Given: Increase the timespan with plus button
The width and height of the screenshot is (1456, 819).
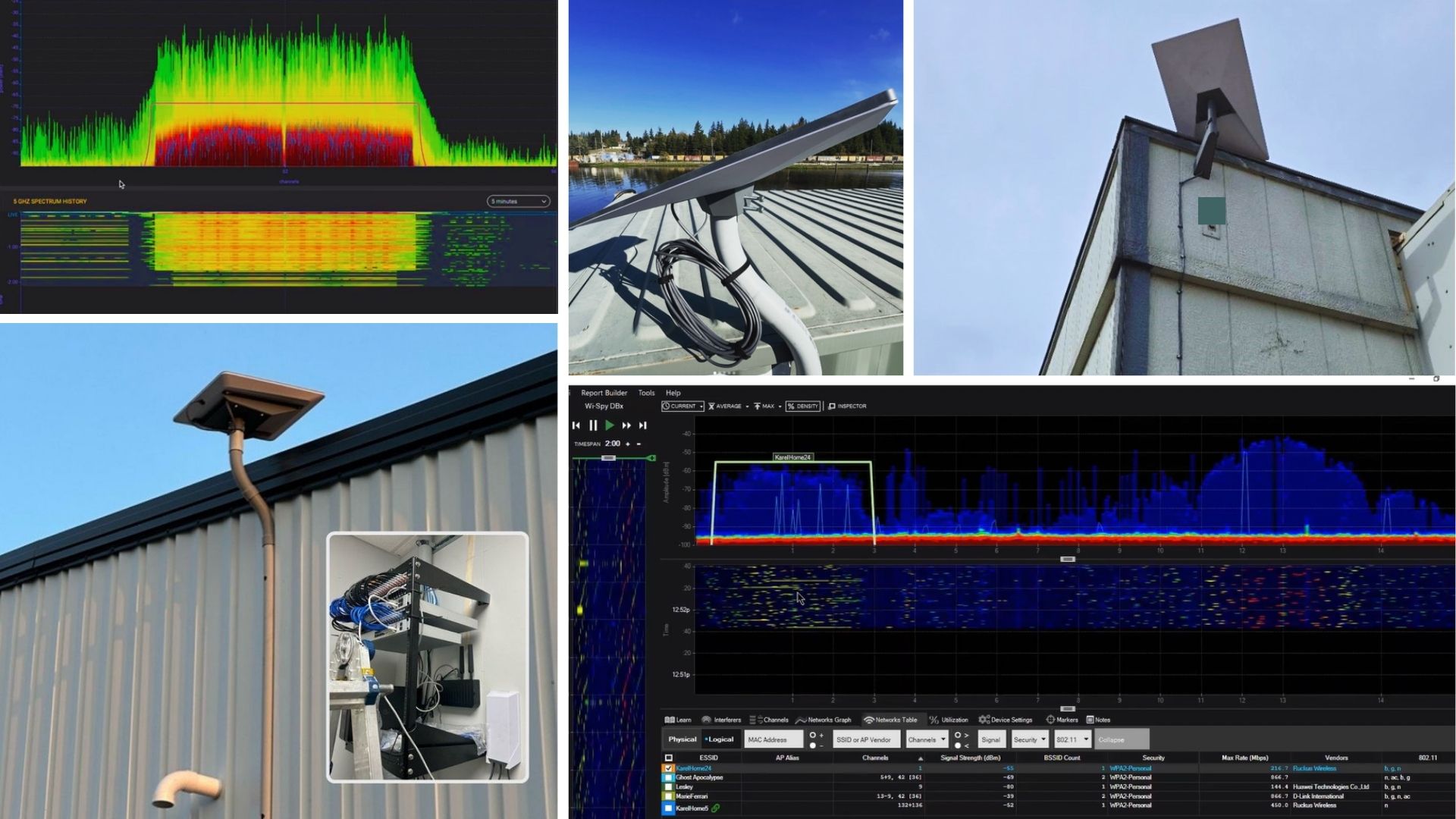Looking at the screenshot, I should coord(628,444).
